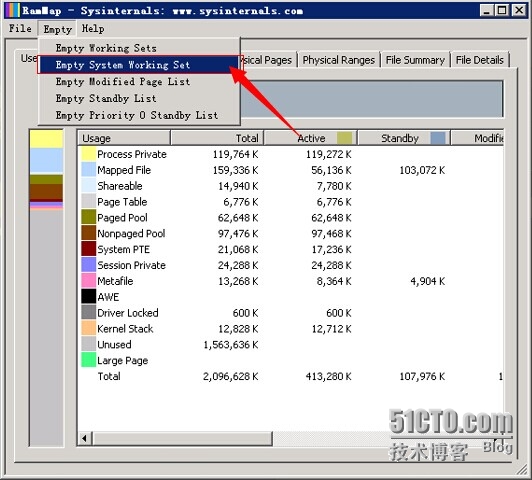Screen dimensions: 532x480
Task: Sort by the Standby column header
Action: click(x=404, y=138)
